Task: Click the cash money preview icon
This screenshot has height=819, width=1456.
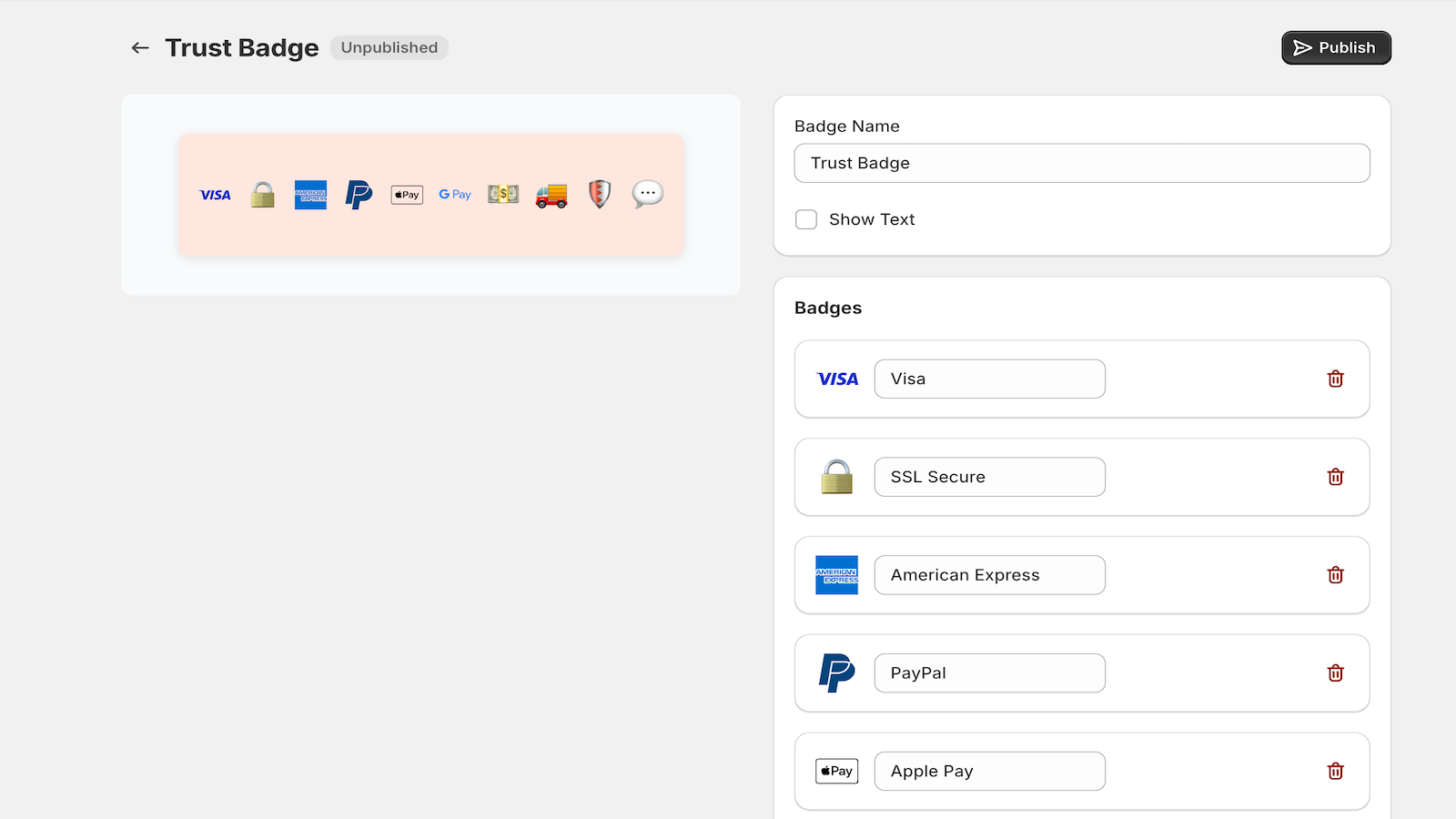Action: click(x=503, y=194)
